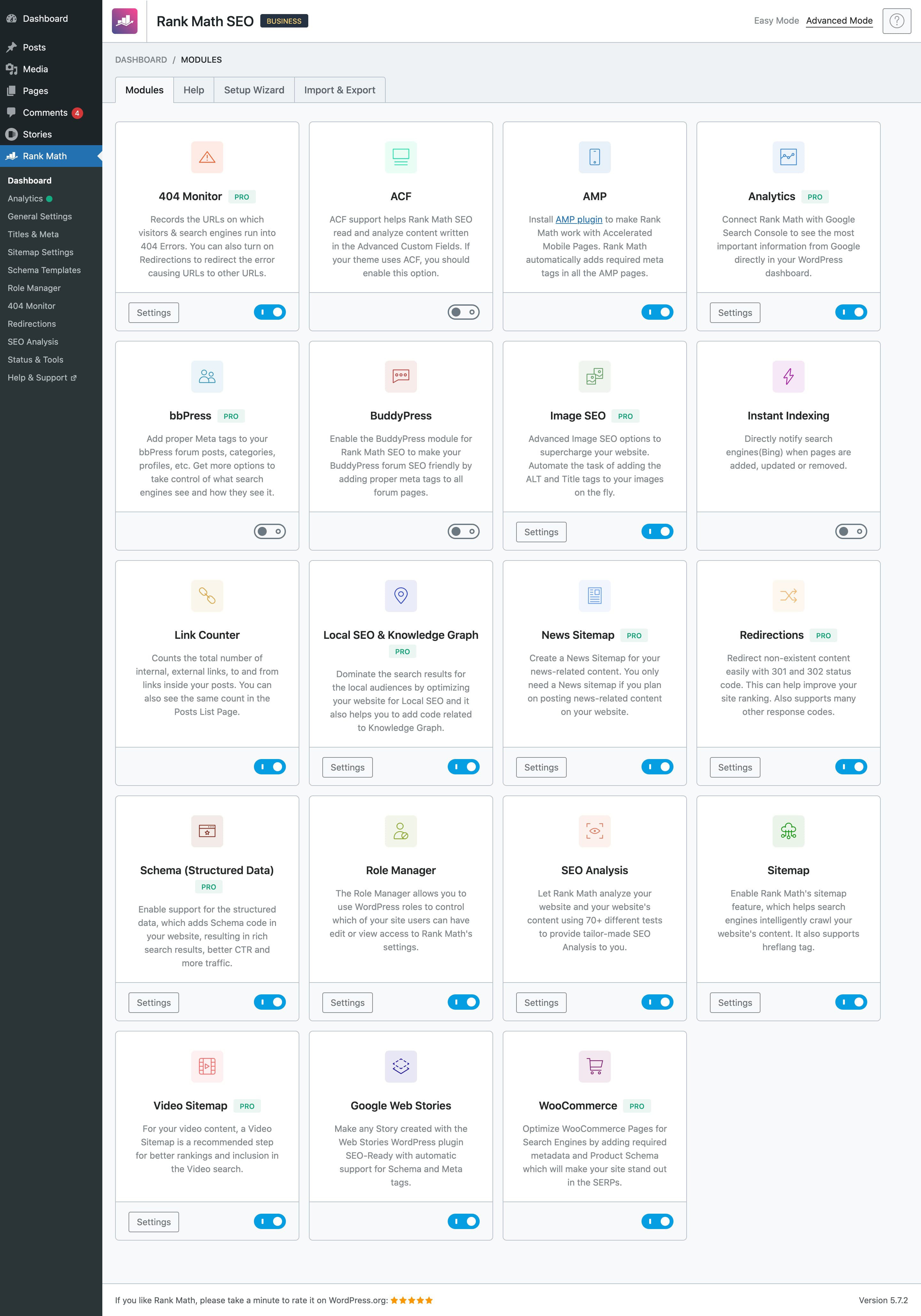Enable the Instant Indexing toggle
The width and height of the screenshot is (921, 1316).
[x=851, y=532]
